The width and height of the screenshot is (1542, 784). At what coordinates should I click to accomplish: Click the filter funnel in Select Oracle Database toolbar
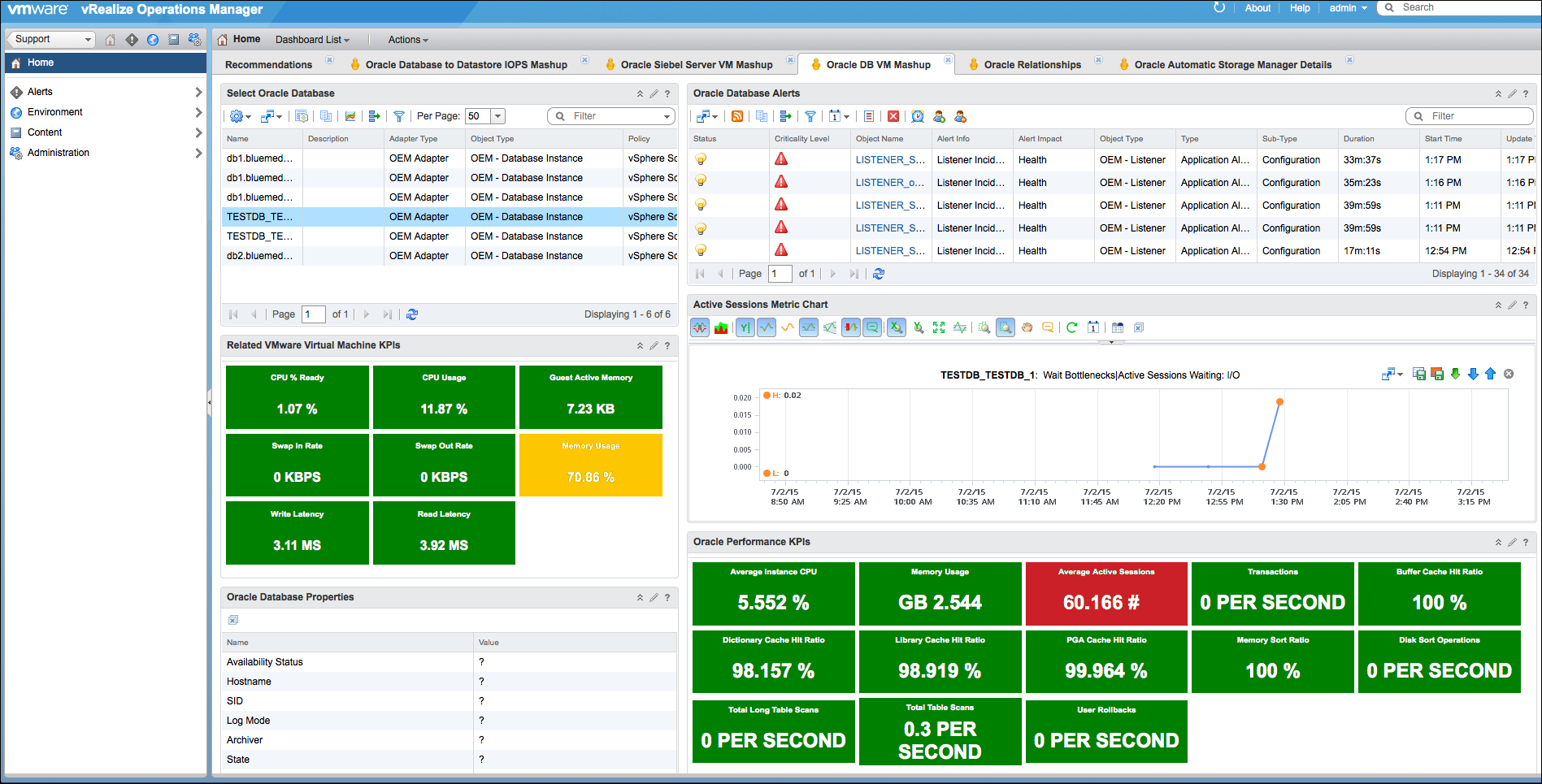coord(399,116)
